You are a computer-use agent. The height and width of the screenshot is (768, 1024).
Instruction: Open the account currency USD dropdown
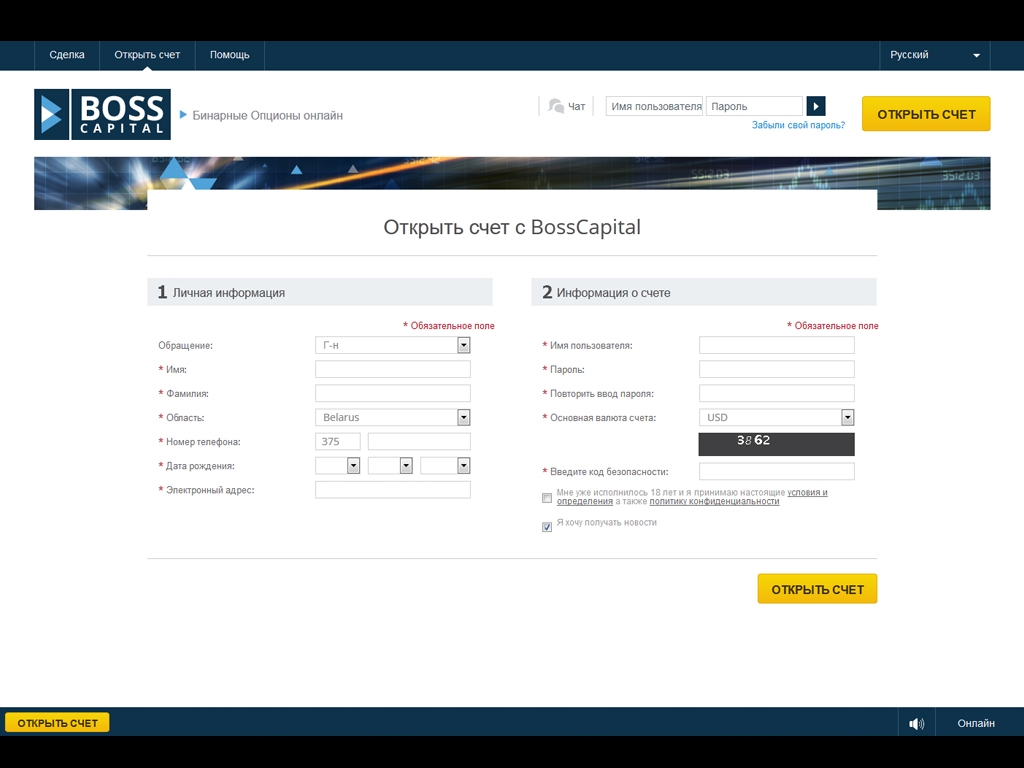click(776, 417)
